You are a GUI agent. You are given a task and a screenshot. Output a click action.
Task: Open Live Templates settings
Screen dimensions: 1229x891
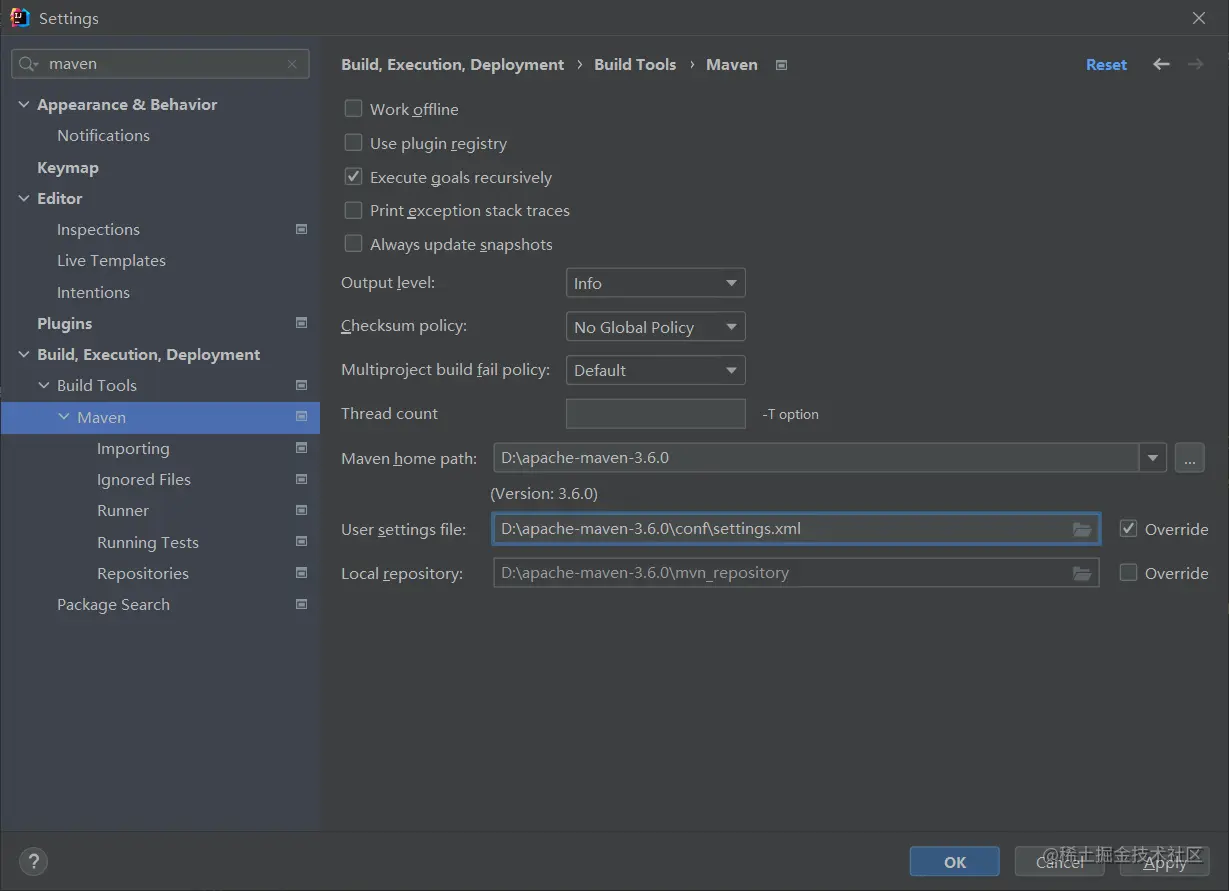[111, 260]
